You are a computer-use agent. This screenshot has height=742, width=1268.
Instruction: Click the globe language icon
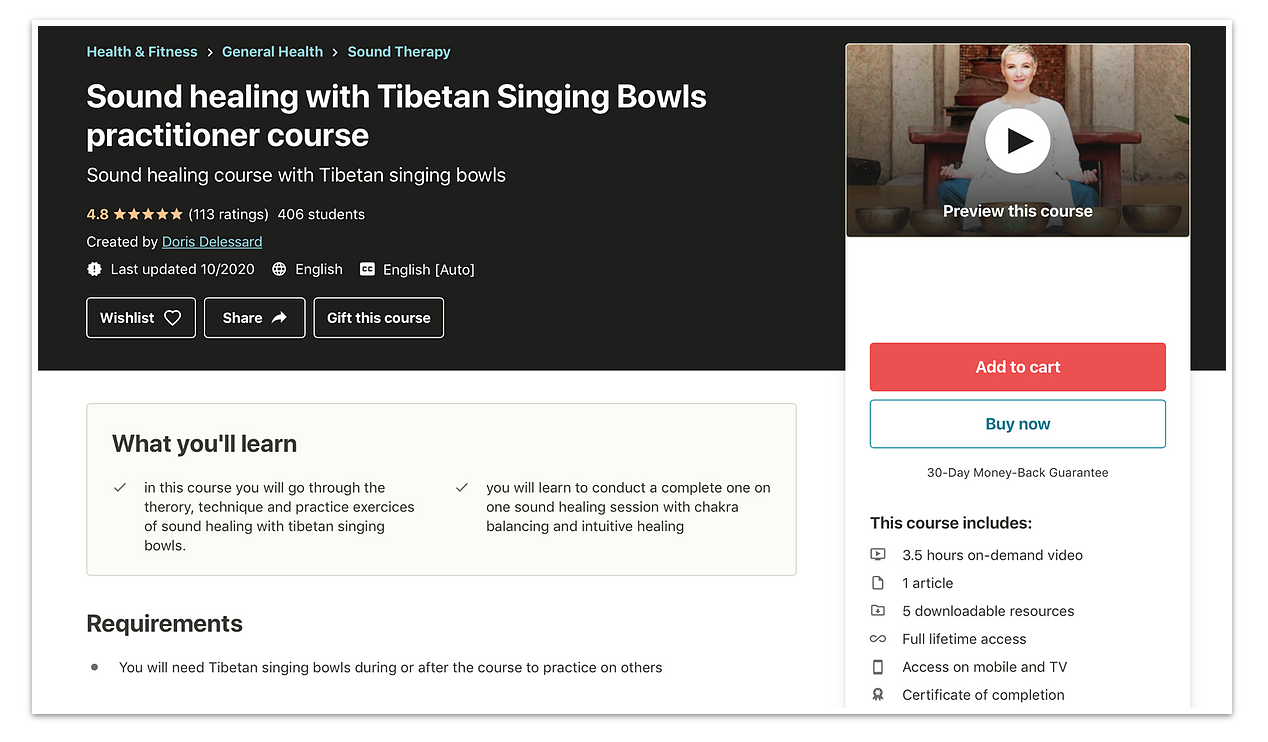tap(279, 269)
